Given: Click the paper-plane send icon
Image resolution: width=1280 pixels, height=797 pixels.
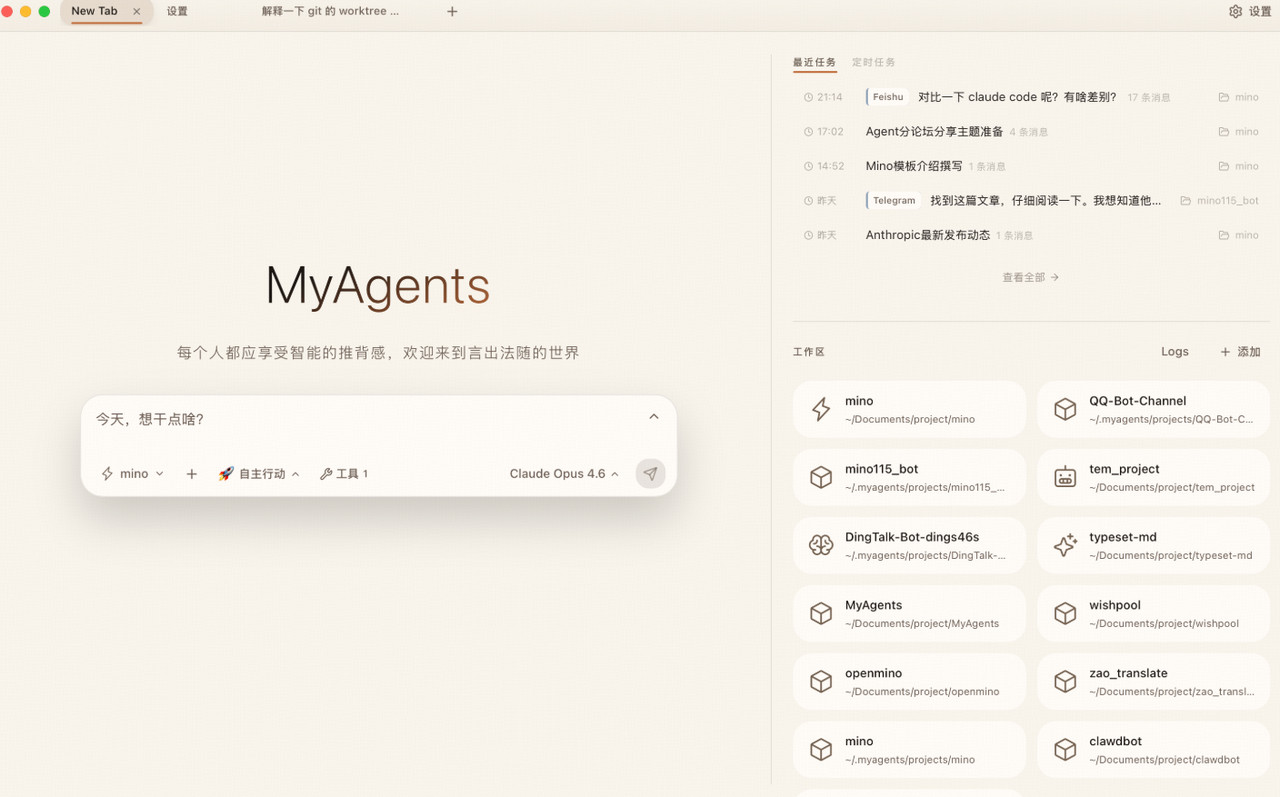Looking at the screenshot, I should click(650, 474).
